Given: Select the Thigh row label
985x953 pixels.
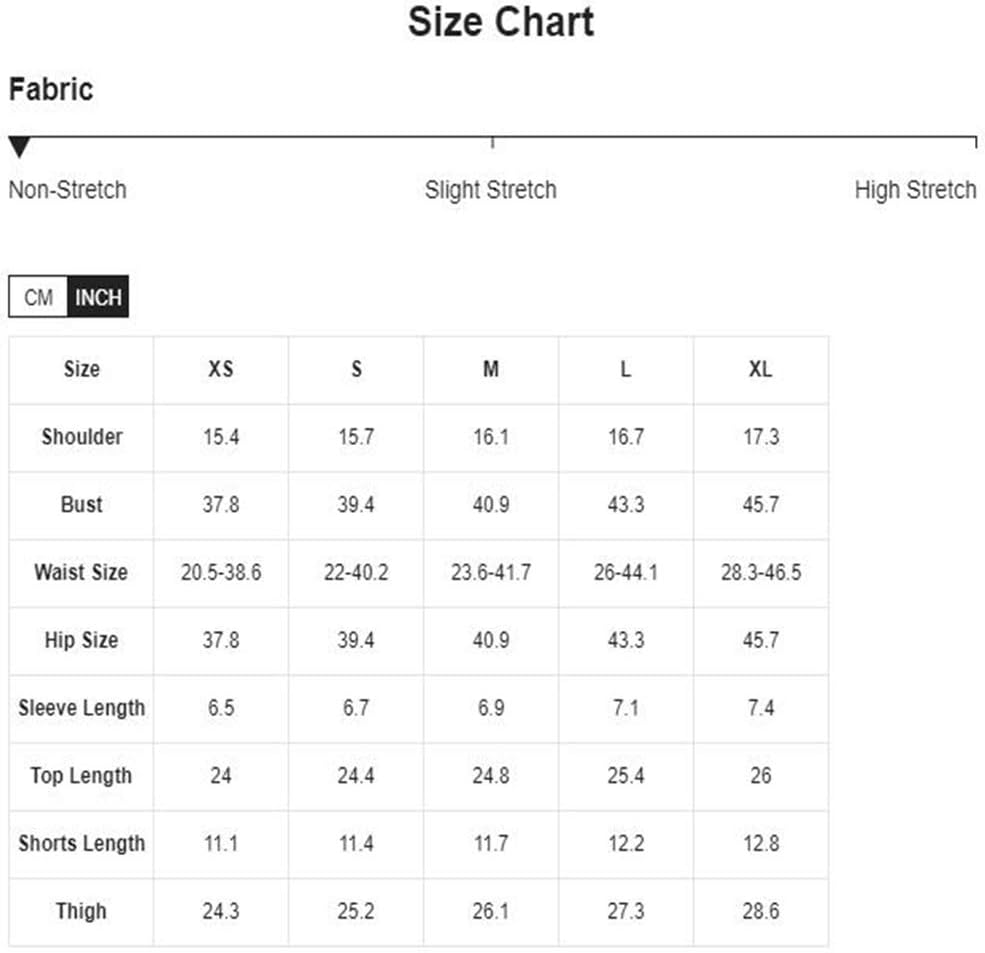Looking at the screenshot, I should click(82, 912).
